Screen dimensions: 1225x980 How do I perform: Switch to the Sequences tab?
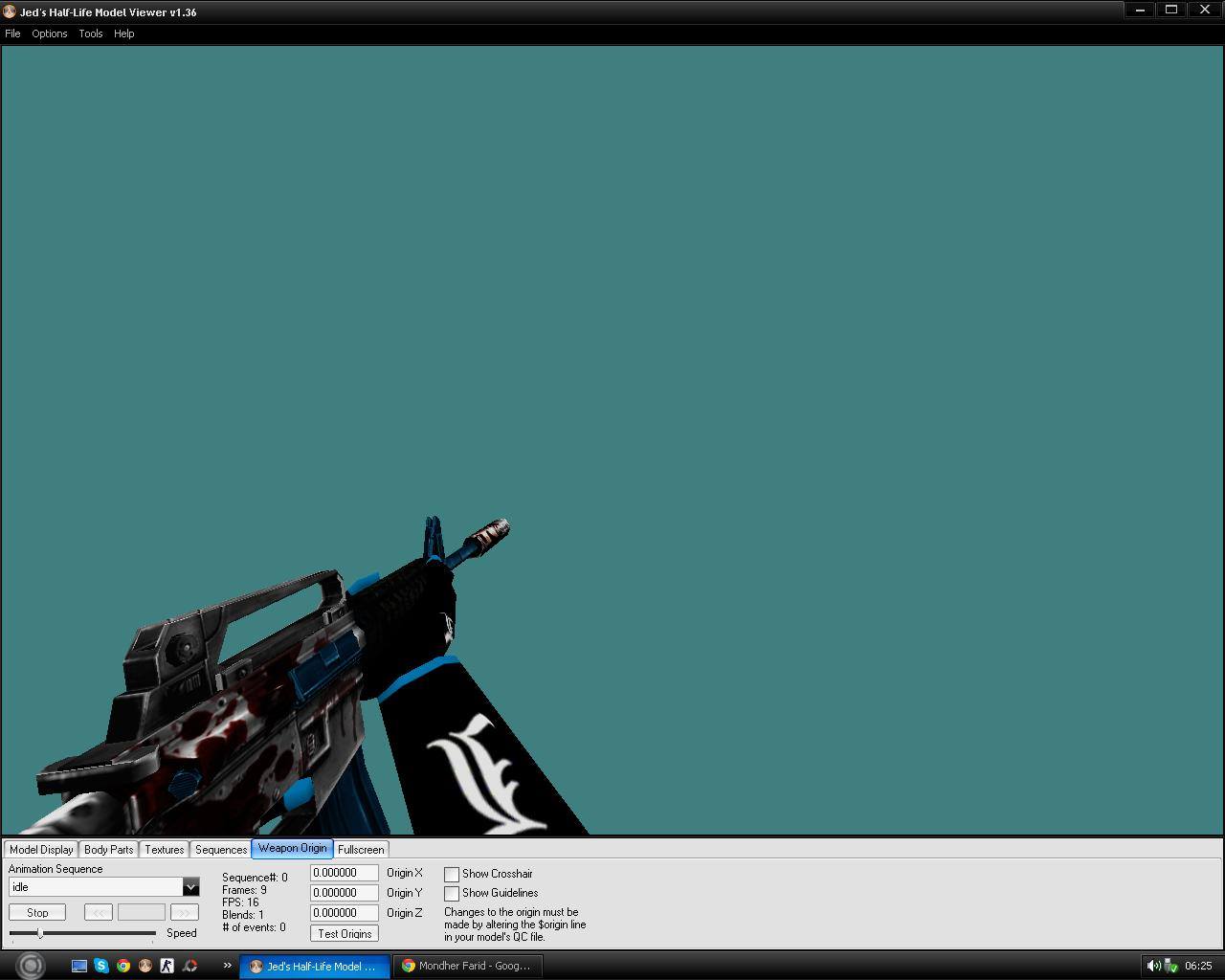pyautogui.click(x=221, y=849)
